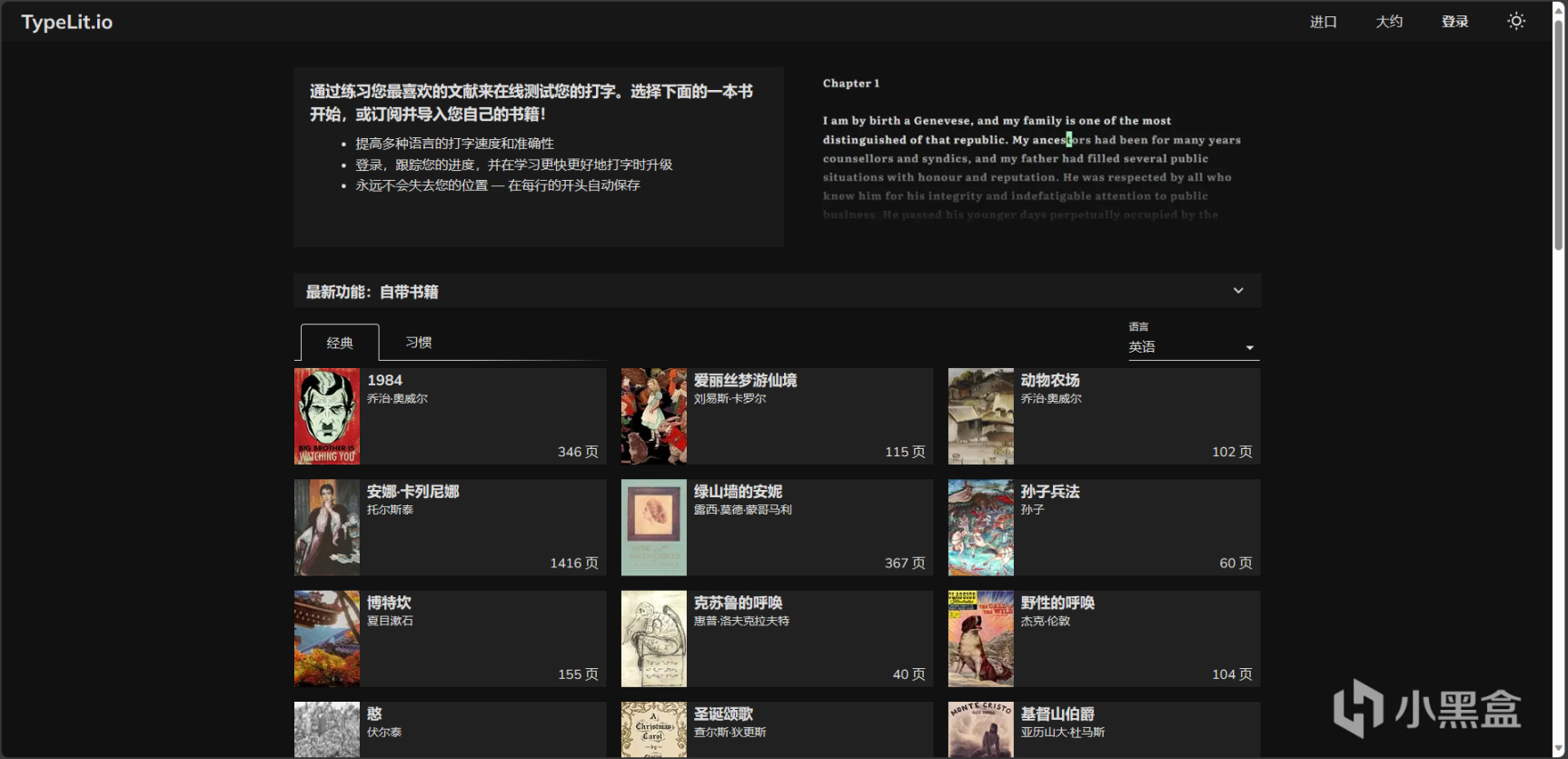Click the Chapter 1 typing preview heading

pos(851,84)
